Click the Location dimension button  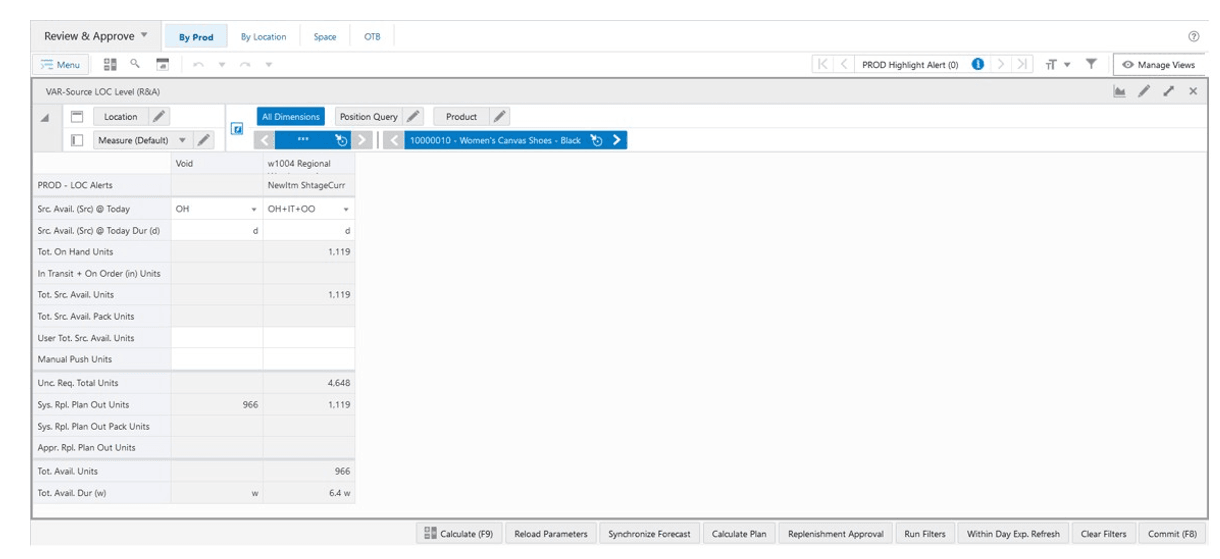(120, 118)
